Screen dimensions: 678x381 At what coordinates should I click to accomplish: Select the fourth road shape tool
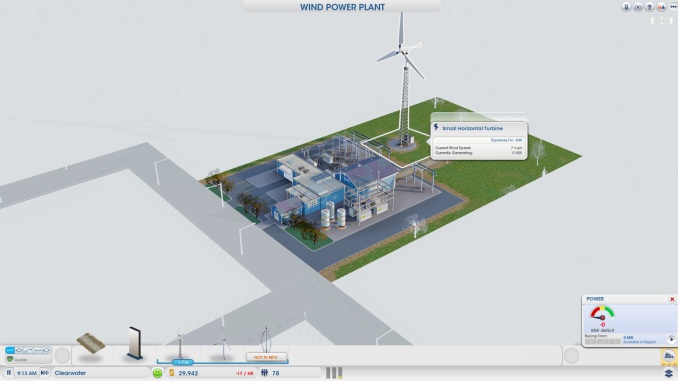pyautogui.click(x=38, y=350)
